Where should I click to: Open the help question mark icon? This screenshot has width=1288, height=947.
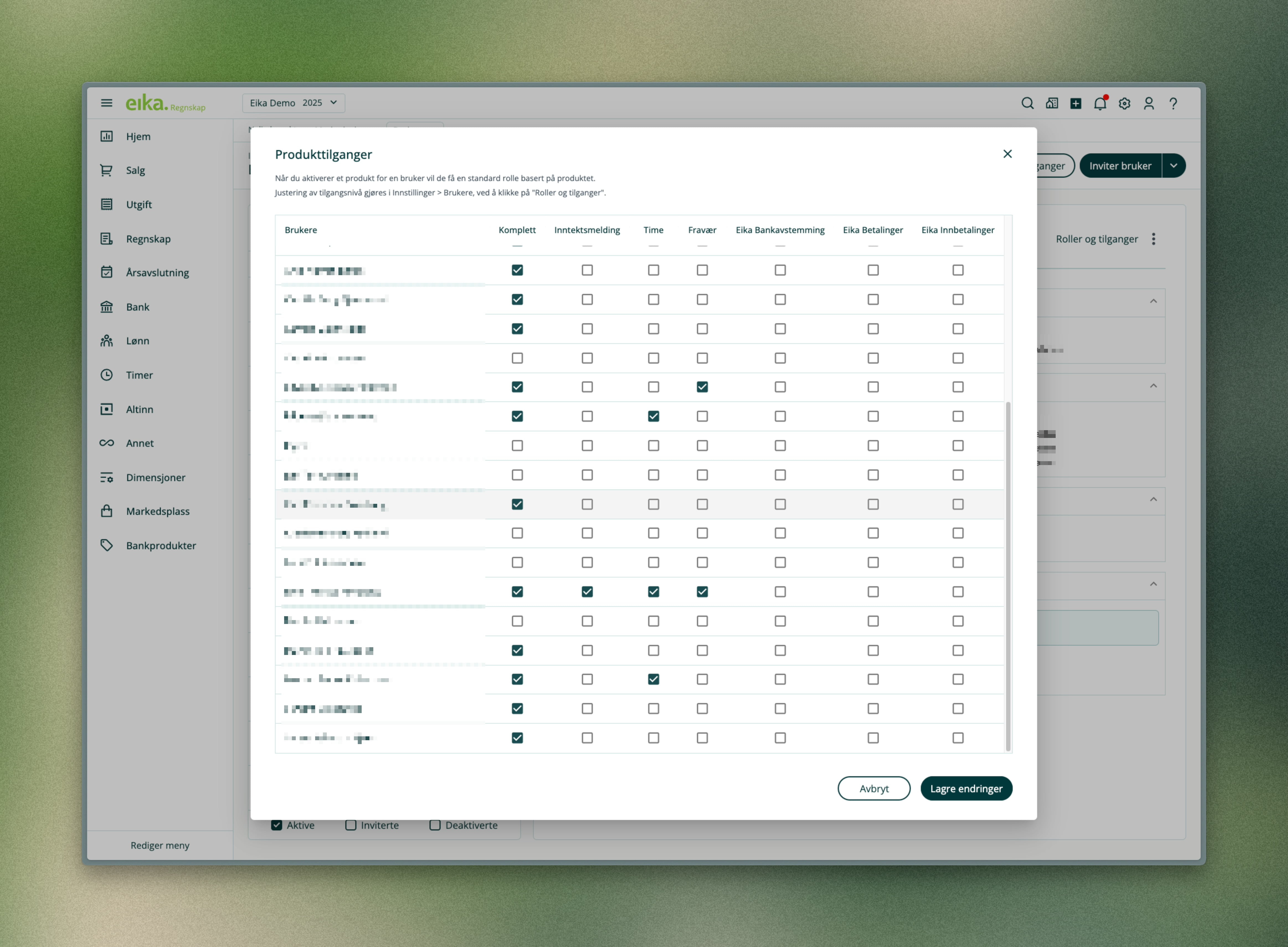1173,104
